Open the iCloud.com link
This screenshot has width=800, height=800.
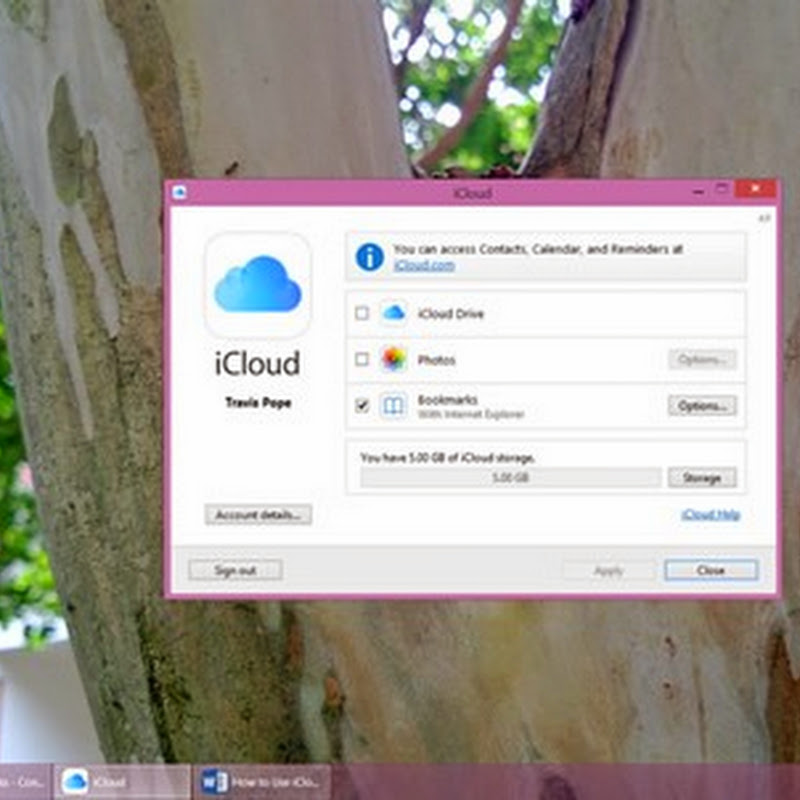pos(424,265)
